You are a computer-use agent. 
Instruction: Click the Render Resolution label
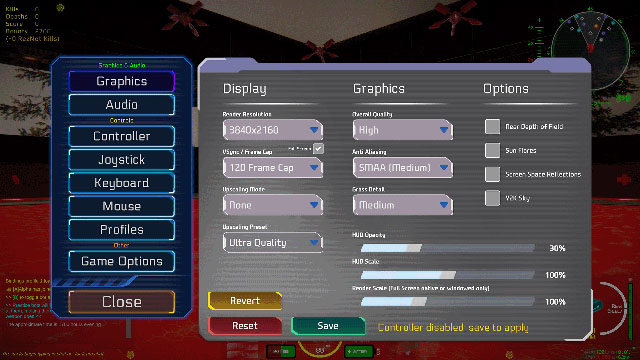click(247, 114)
